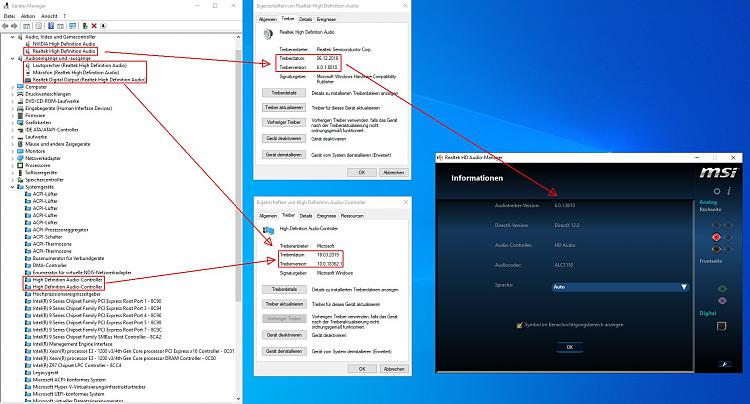Click OK in Realtek HD Audio-Manager
Screen dimensions: 750x404
tap(570, 348)
